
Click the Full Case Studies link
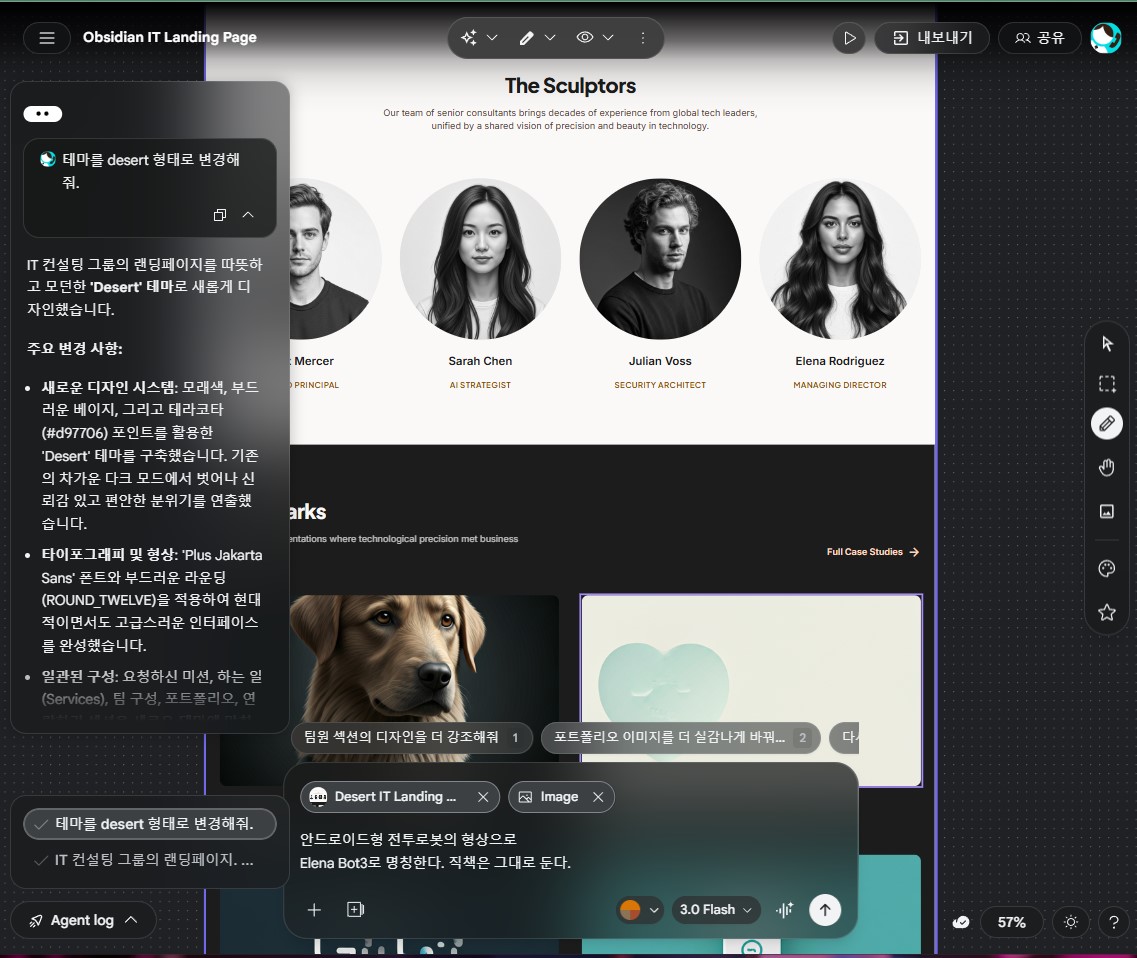coord(873,552)
